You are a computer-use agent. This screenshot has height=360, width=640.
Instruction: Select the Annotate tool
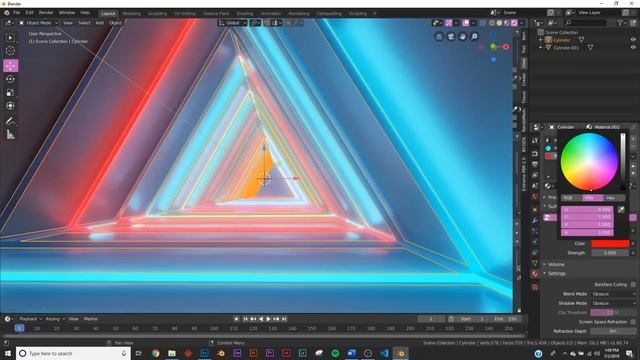coord(10,121)
